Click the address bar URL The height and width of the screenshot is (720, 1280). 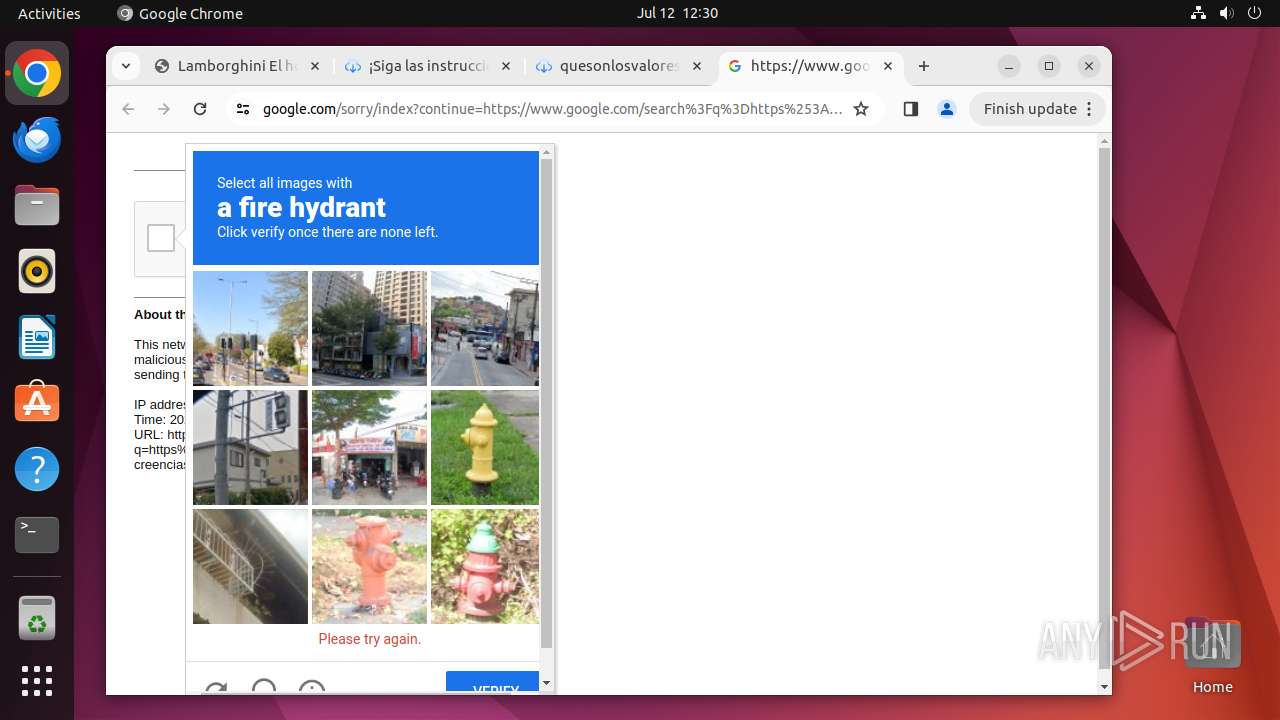[552, 109]
